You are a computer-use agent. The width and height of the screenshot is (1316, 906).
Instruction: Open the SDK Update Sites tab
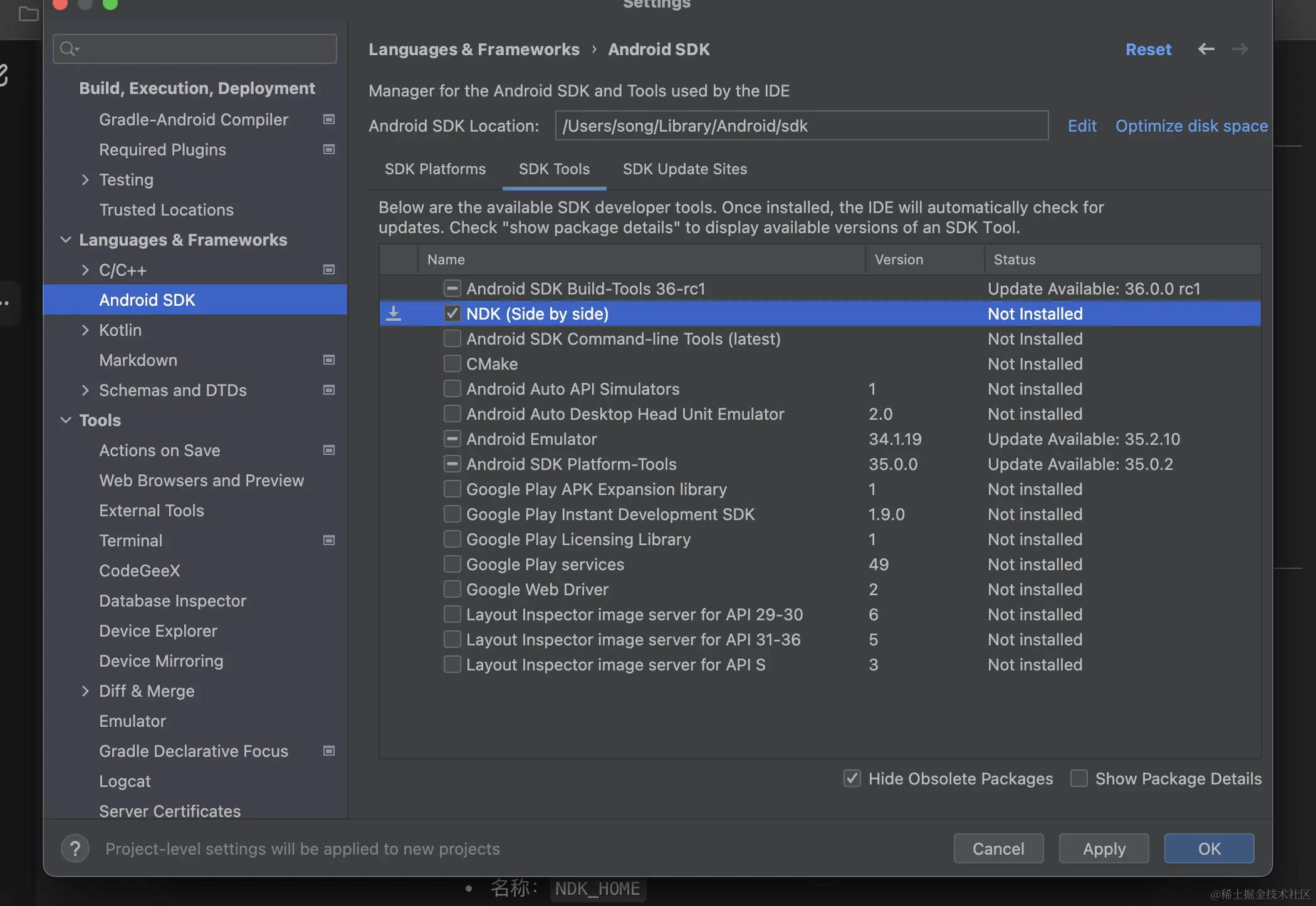coord(684,169)
